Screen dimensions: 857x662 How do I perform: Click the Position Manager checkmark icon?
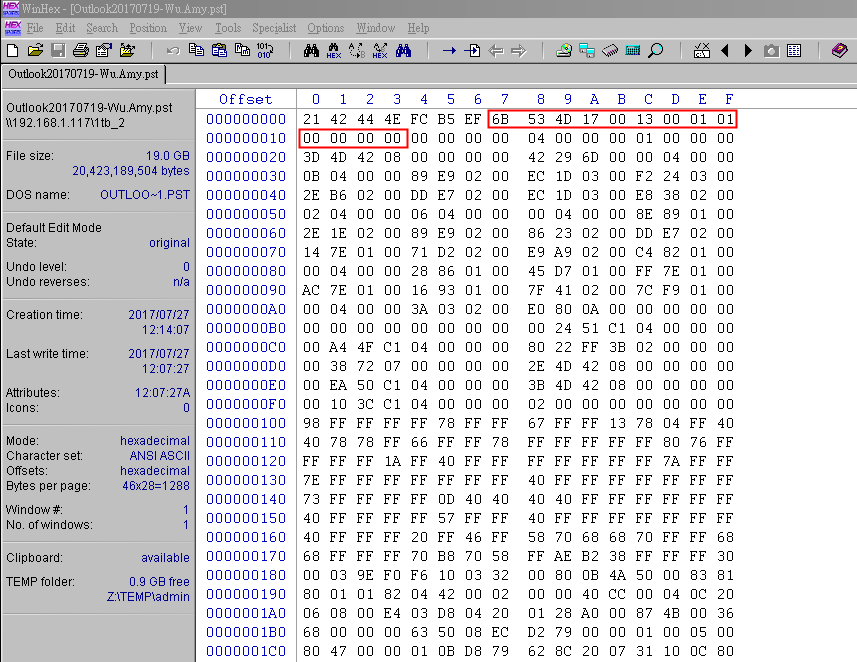(x=702, y=51)
